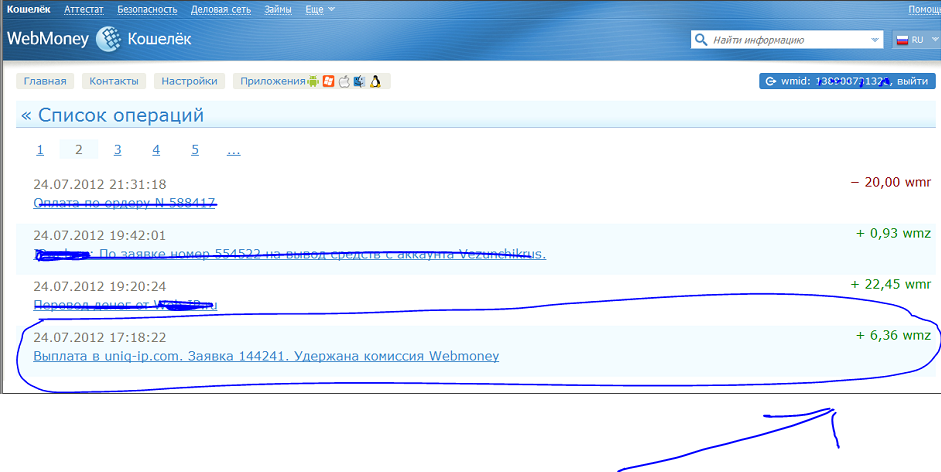Click the выйти logout button

click(x=913, y=81)
